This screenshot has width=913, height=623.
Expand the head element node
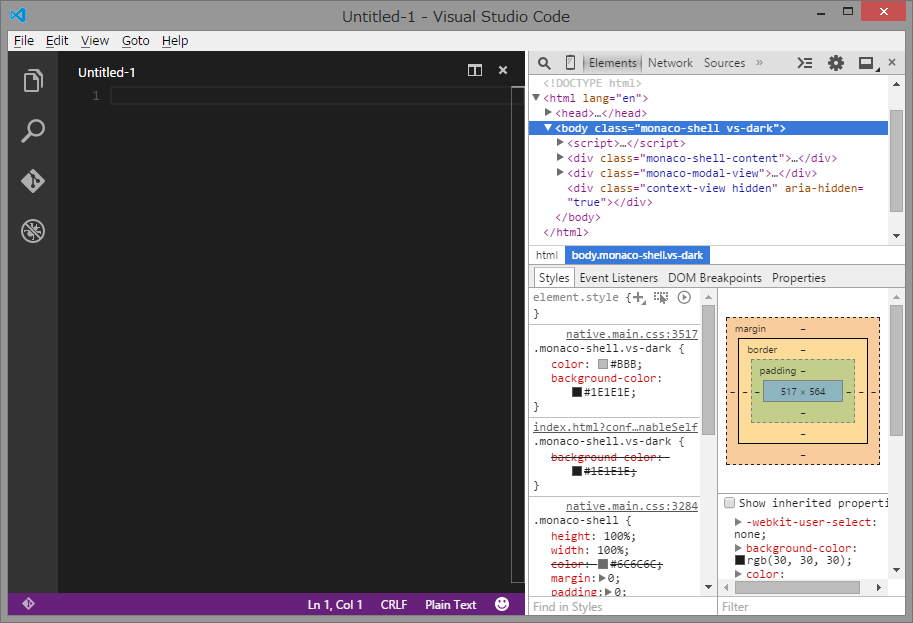(550, 113)
